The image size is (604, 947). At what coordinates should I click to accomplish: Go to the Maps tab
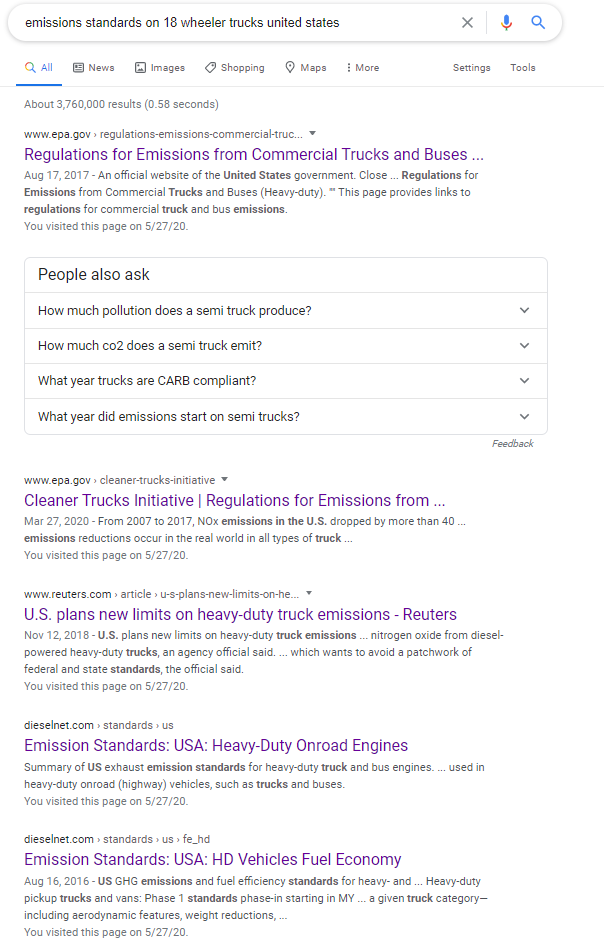pos(306,68)
